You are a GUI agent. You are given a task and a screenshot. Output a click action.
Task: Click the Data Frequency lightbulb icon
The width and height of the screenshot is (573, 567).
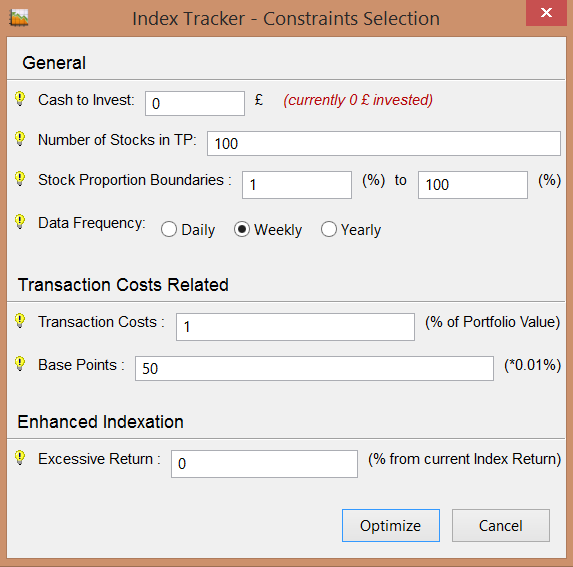tap(20, 222)
